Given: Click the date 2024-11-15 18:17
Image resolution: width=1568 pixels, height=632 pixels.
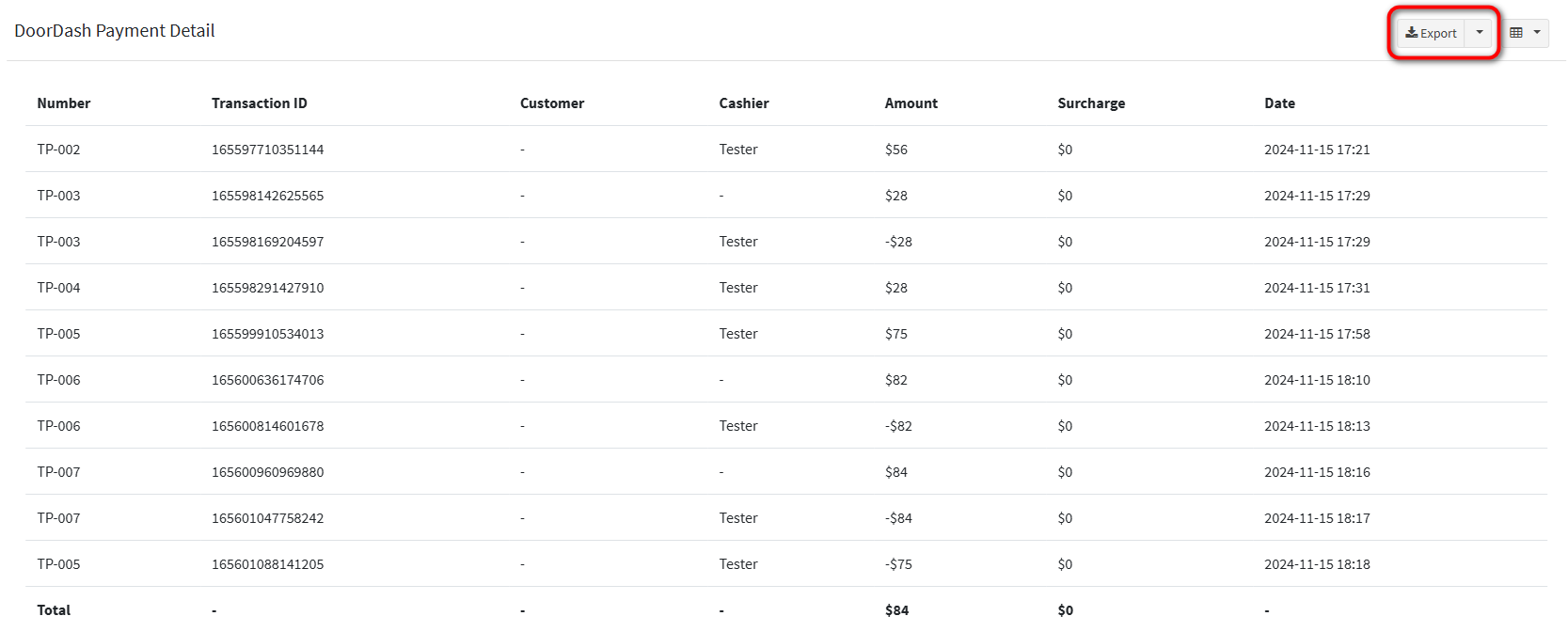Looking at the screenshot, I should pyautogui.click(x=1317, y=518).
